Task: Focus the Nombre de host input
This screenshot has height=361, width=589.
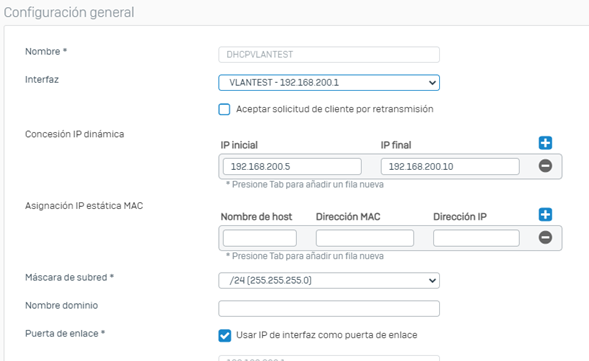Action: point(260,238)
